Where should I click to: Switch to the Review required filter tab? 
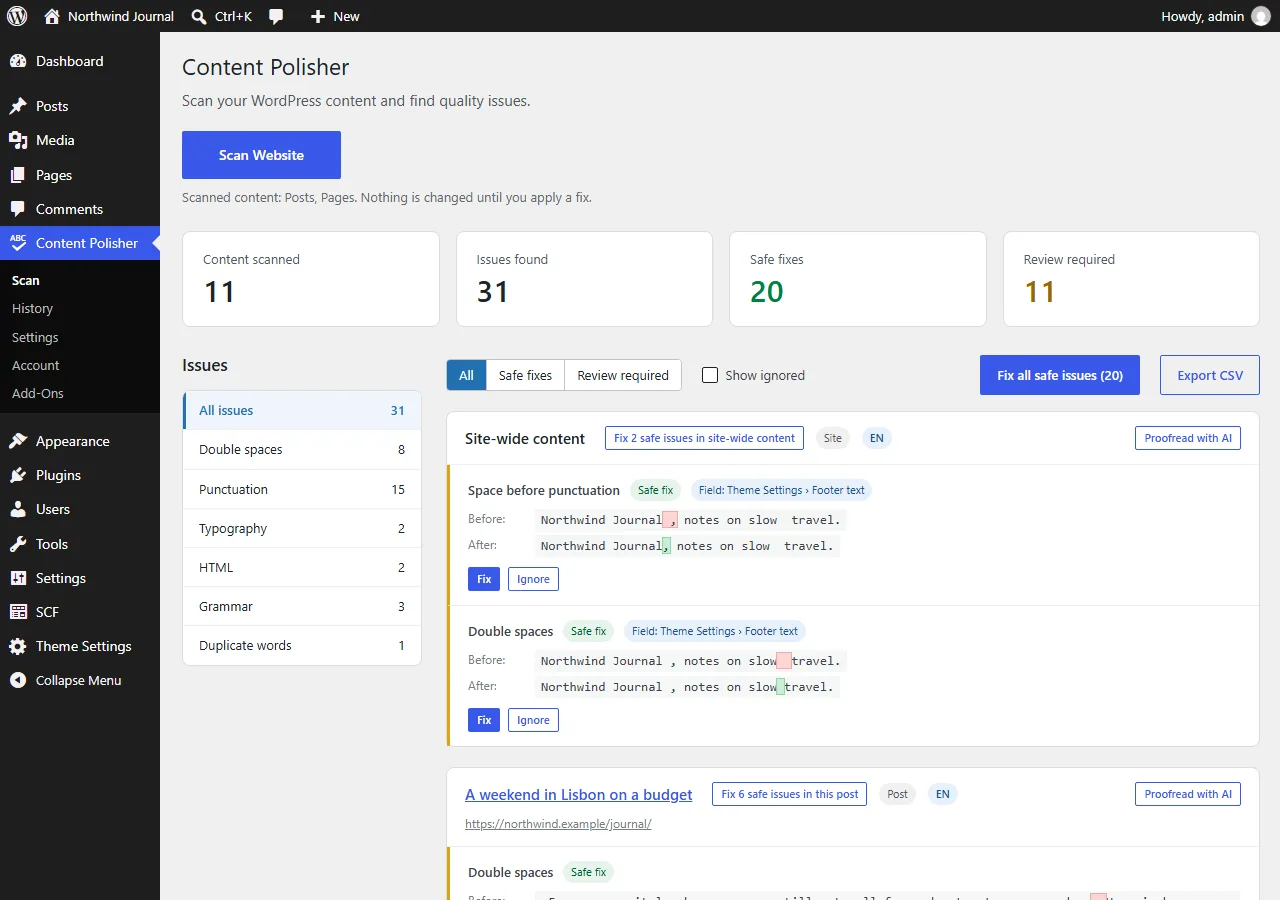623,375
